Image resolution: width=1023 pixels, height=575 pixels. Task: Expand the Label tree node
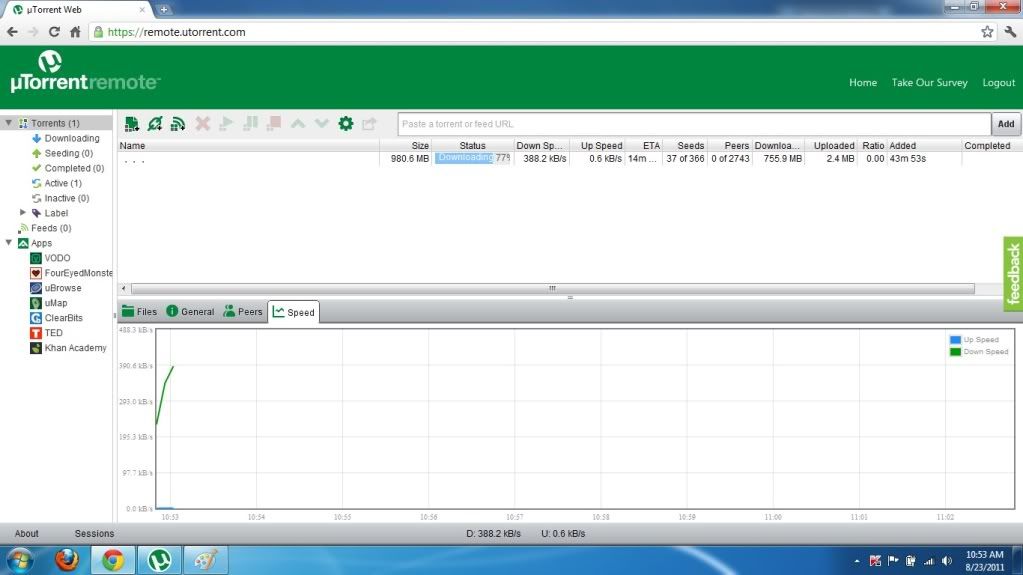click(x=23, y=213)
